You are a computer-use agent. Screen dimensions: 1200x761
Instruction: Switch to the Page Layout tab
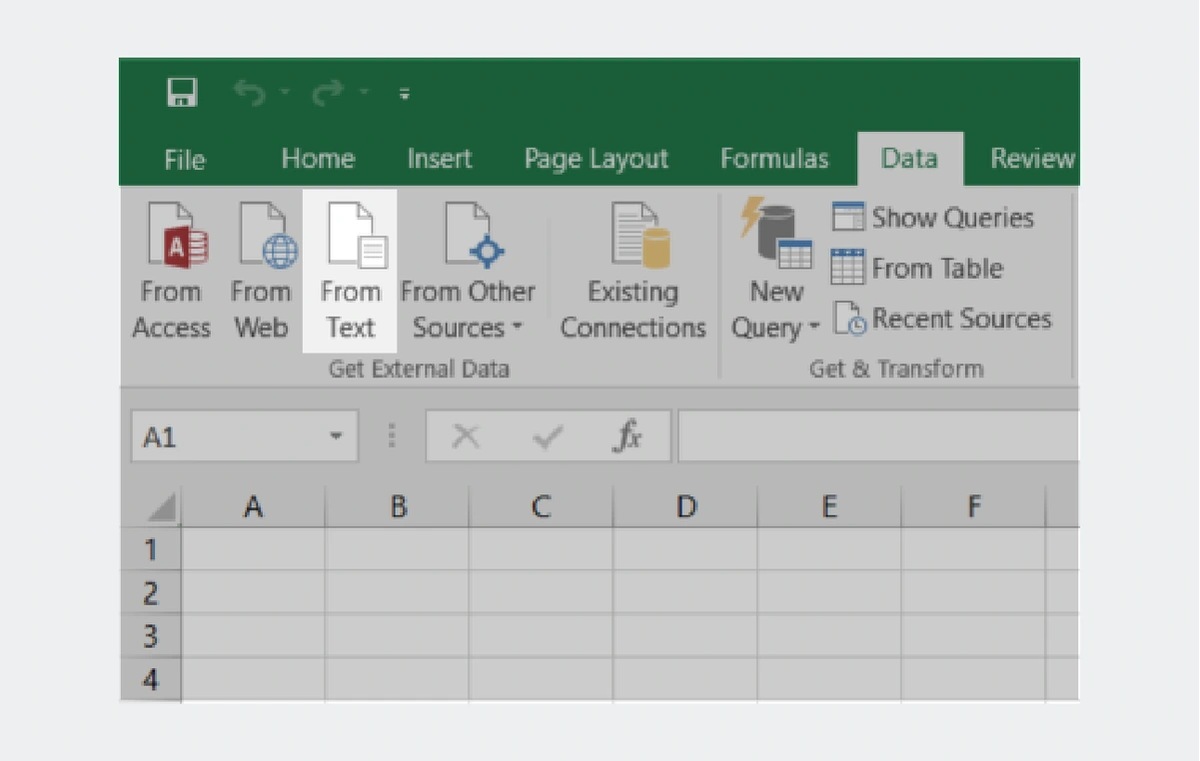[x=596, y=159]
